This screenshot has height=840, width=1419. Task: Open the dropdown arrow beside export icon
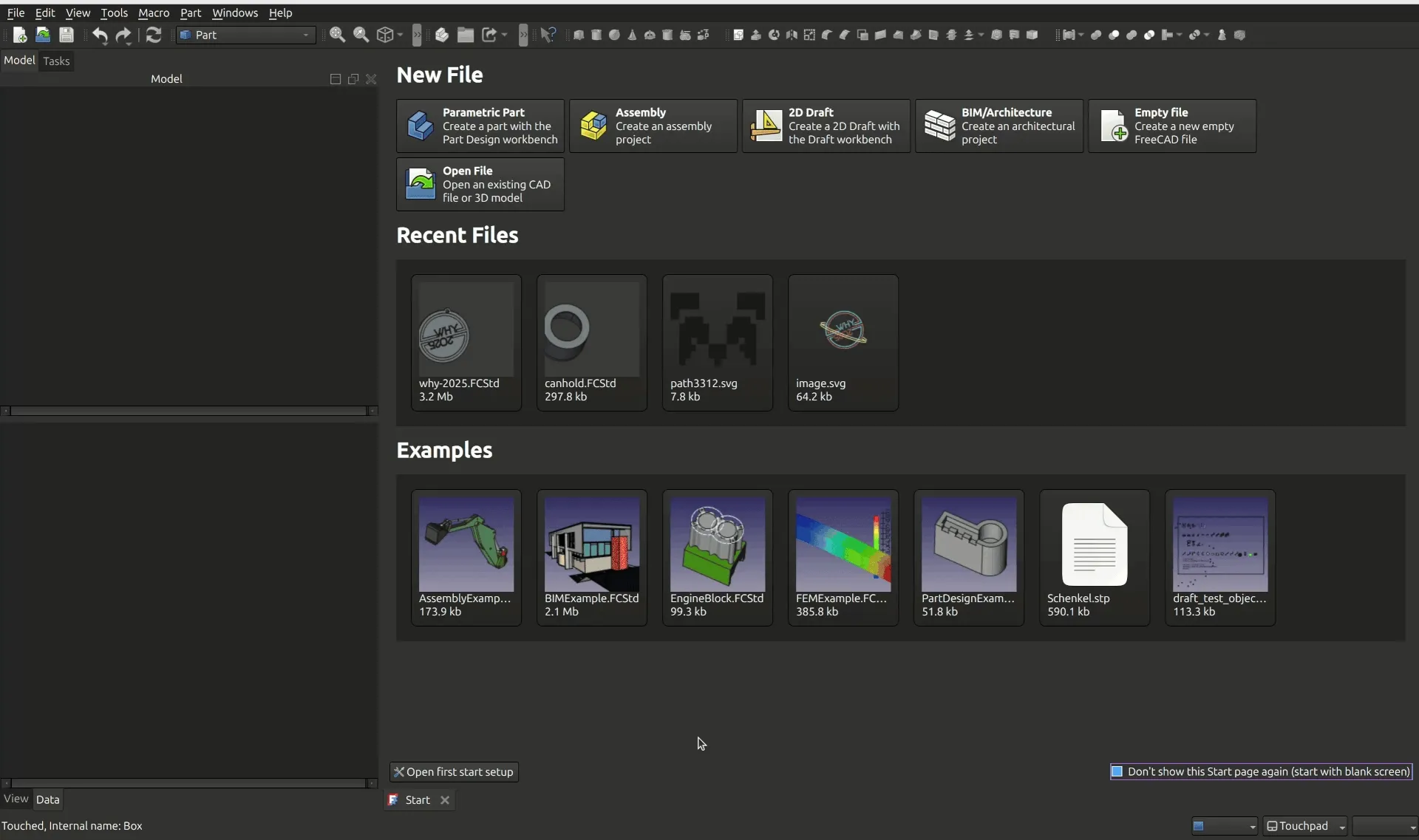505,35
